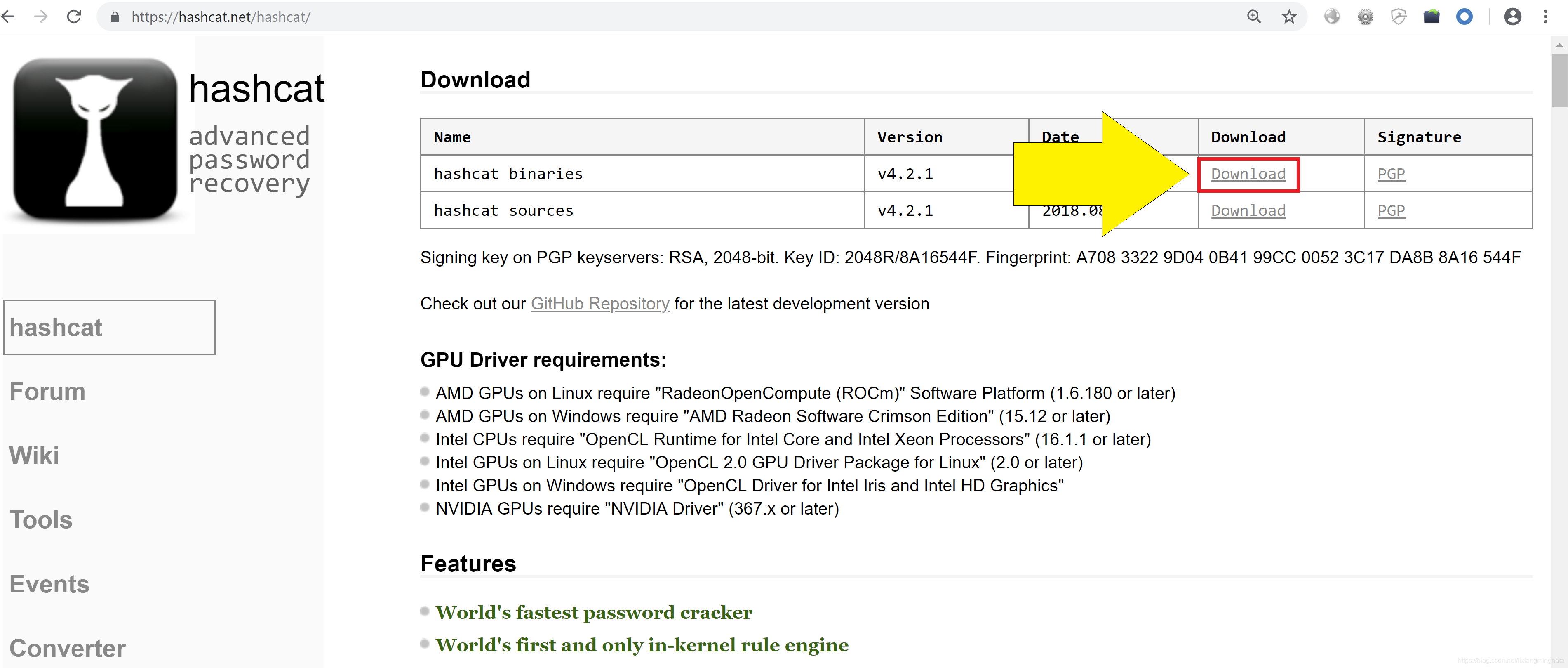Image resolution: width=1568 pixels, height=668 pixels.
Task: Click the folder with green arrow extension
Action: pos(1431,17)
